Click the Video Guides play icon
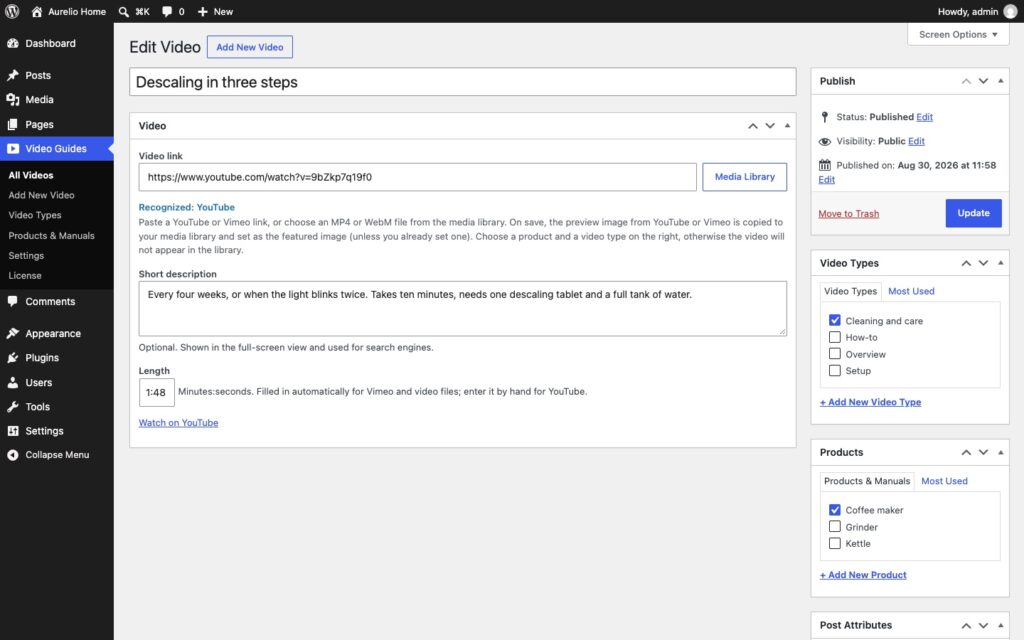 point(13,148)
